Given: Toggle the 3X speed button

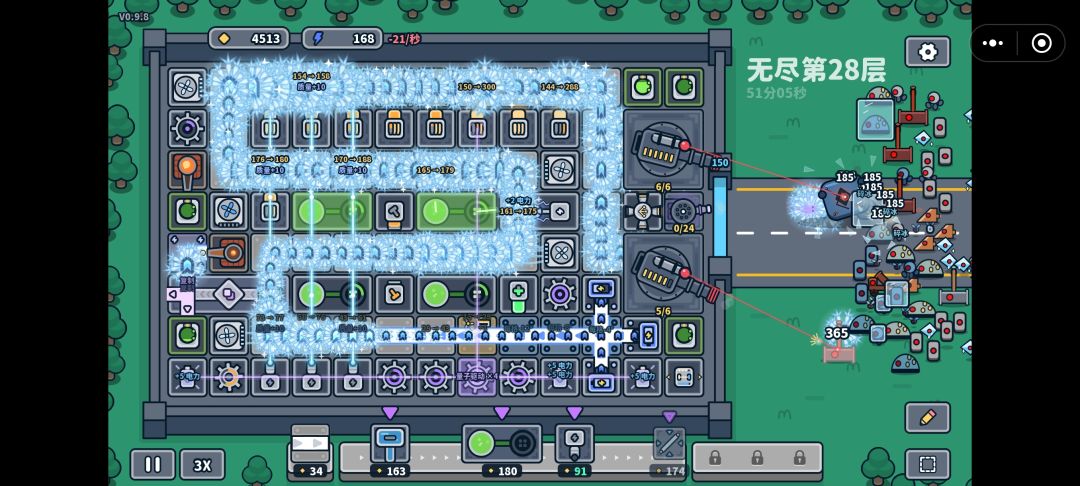Looking at the screenshot, I should coord(202,465).
